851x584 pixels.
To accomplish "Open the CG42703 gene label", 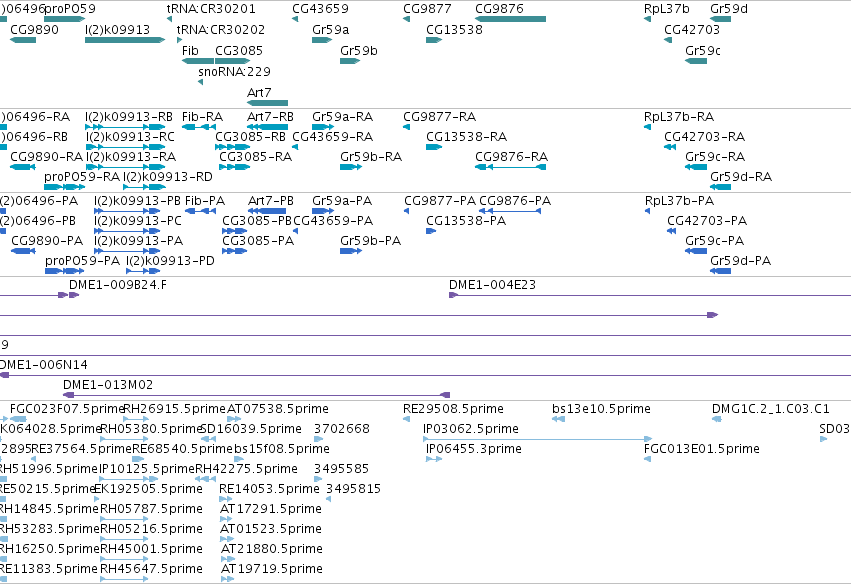I will coord(692,29).
